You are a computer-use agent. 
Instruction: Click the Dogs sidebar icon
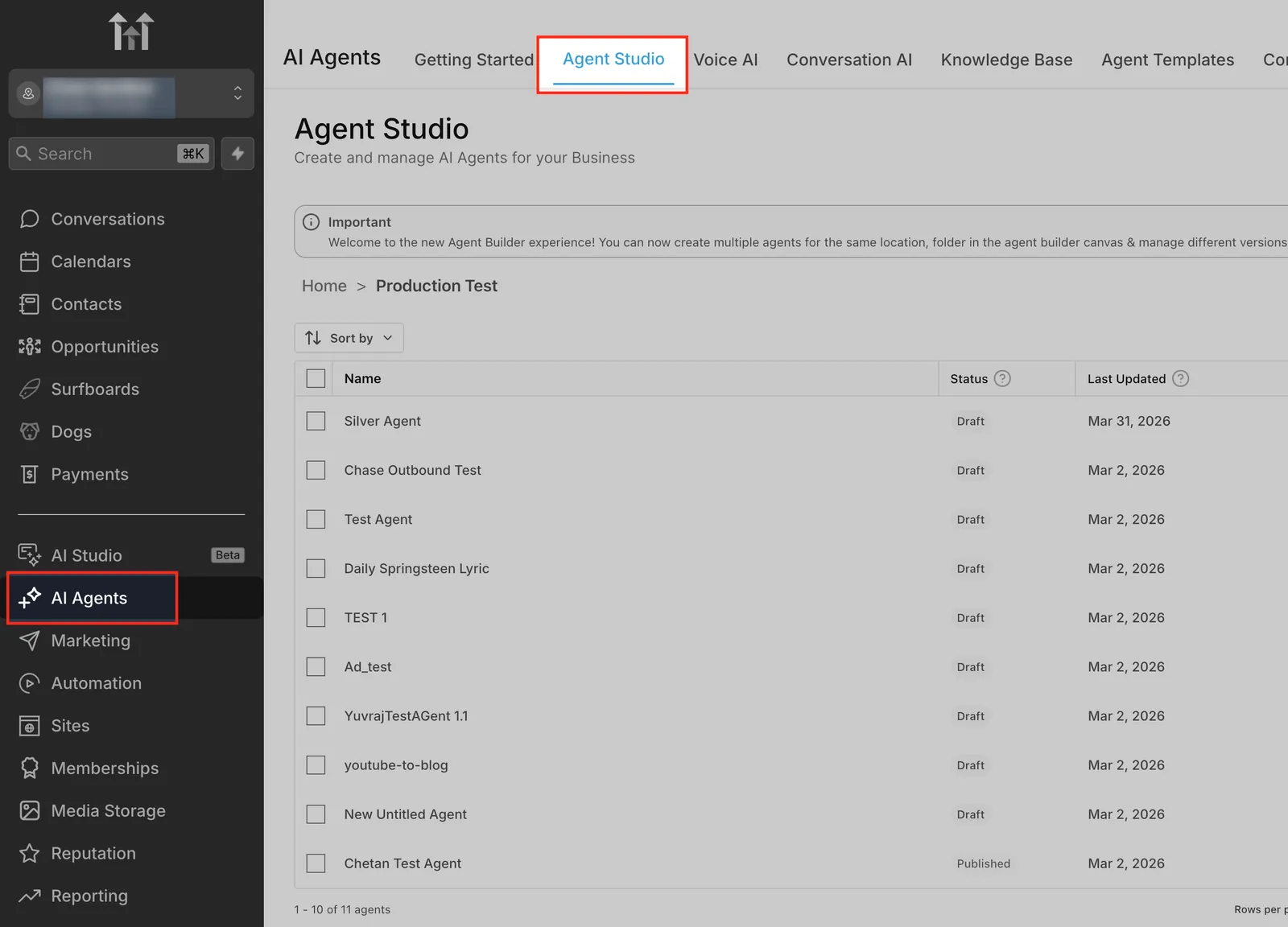30,432
